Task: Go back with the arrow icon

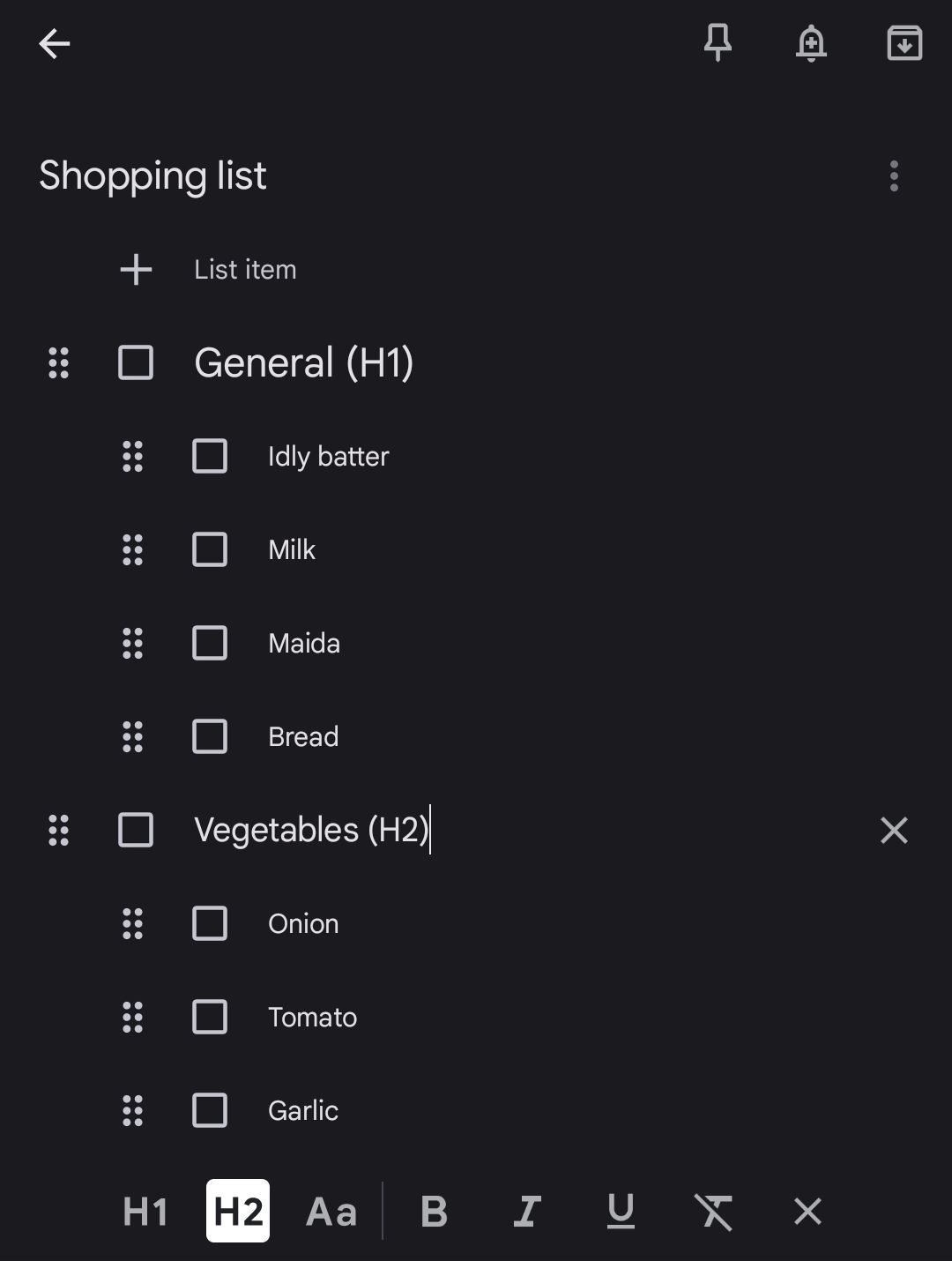Action: tap(54, 43)
